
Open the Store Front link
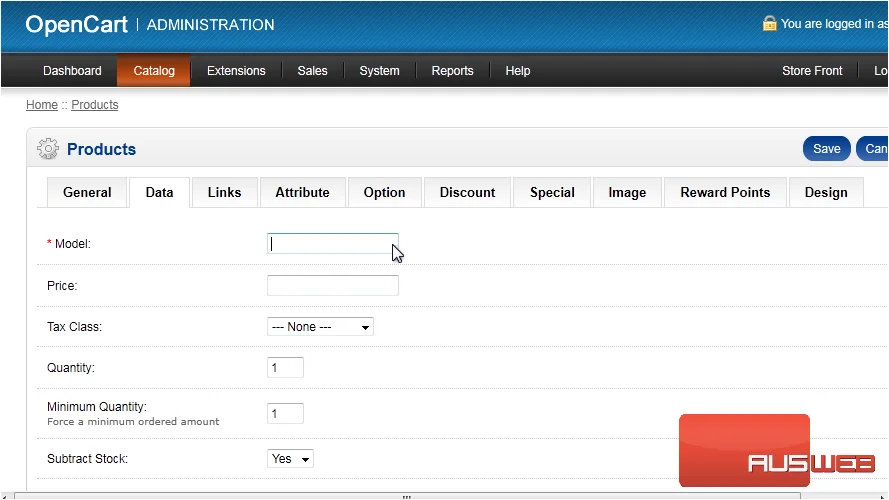pos(812,71)
